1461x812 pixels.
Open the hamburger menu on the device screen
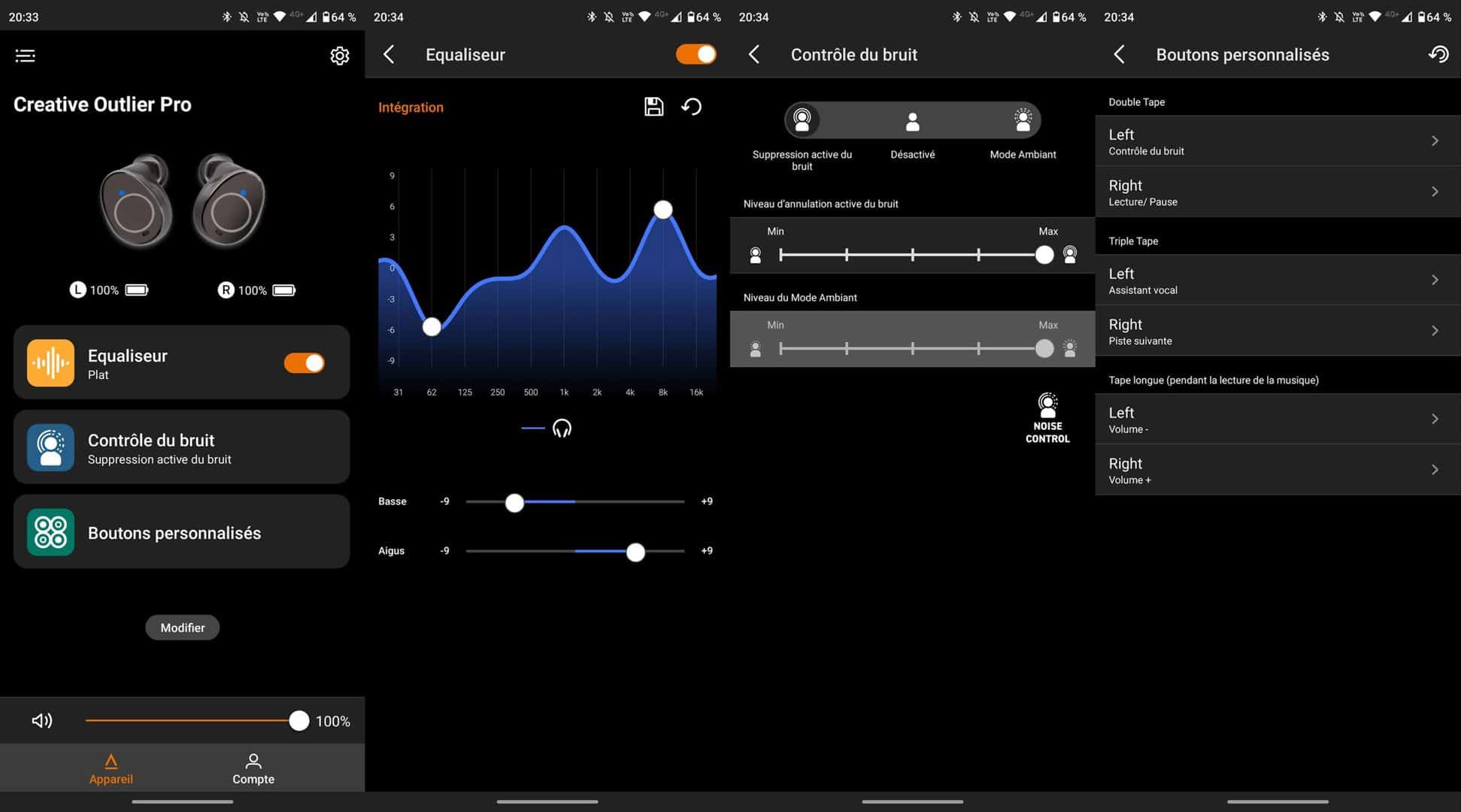pos(25,56)
